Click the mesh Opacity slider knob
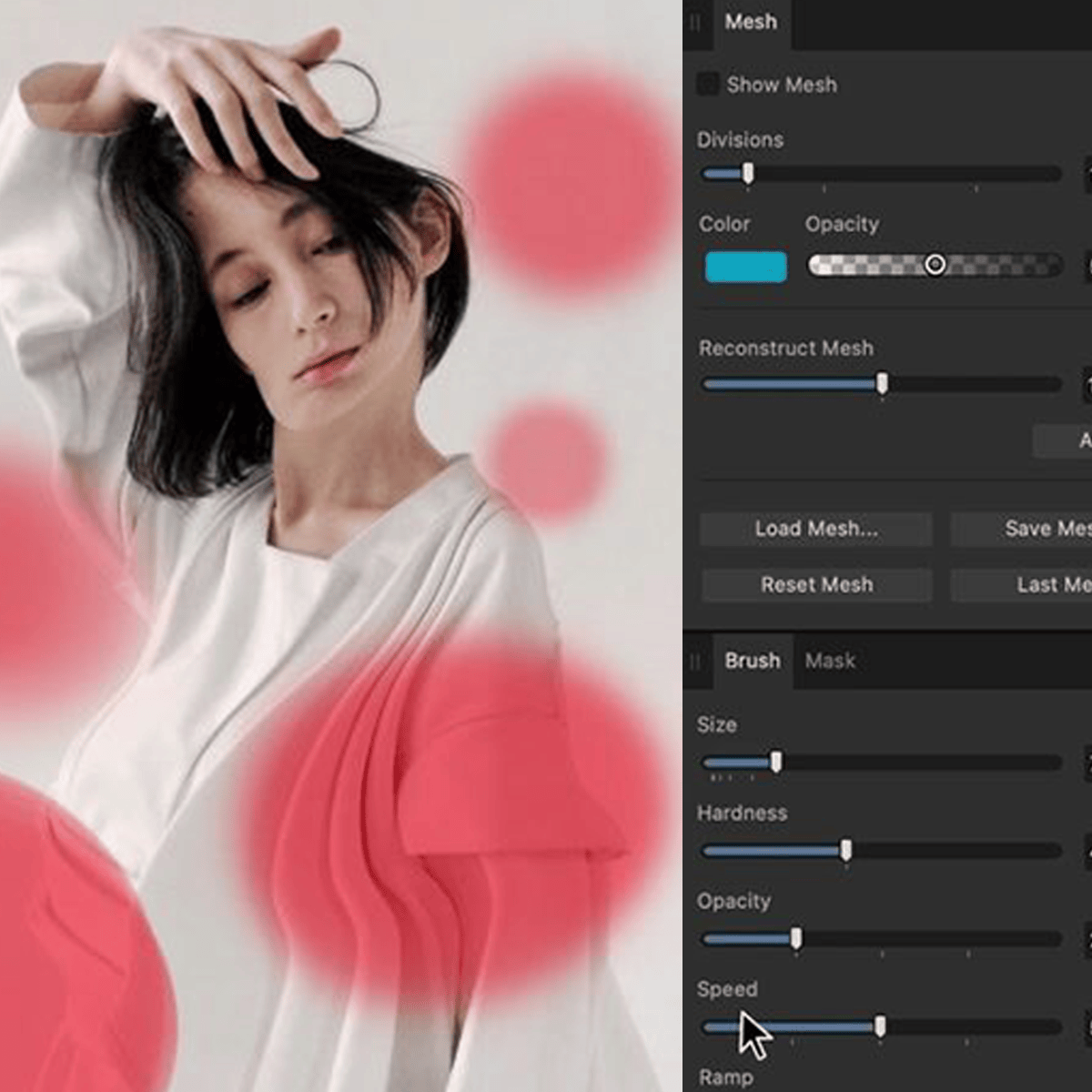 point(935,265)
